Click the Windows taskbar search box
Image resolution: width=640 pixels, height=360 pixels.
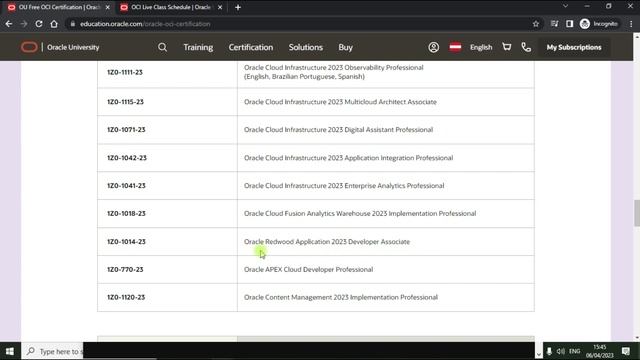point(52,351)
